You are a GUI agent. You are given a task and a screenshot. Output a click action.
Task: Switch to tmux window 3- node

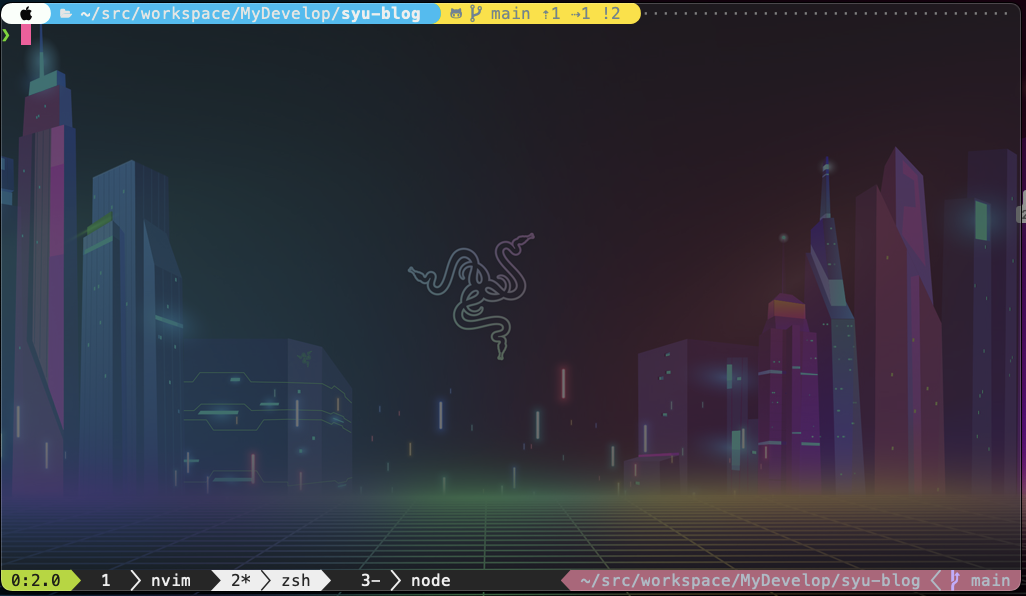pyautogui.click(x=405, y=580)
